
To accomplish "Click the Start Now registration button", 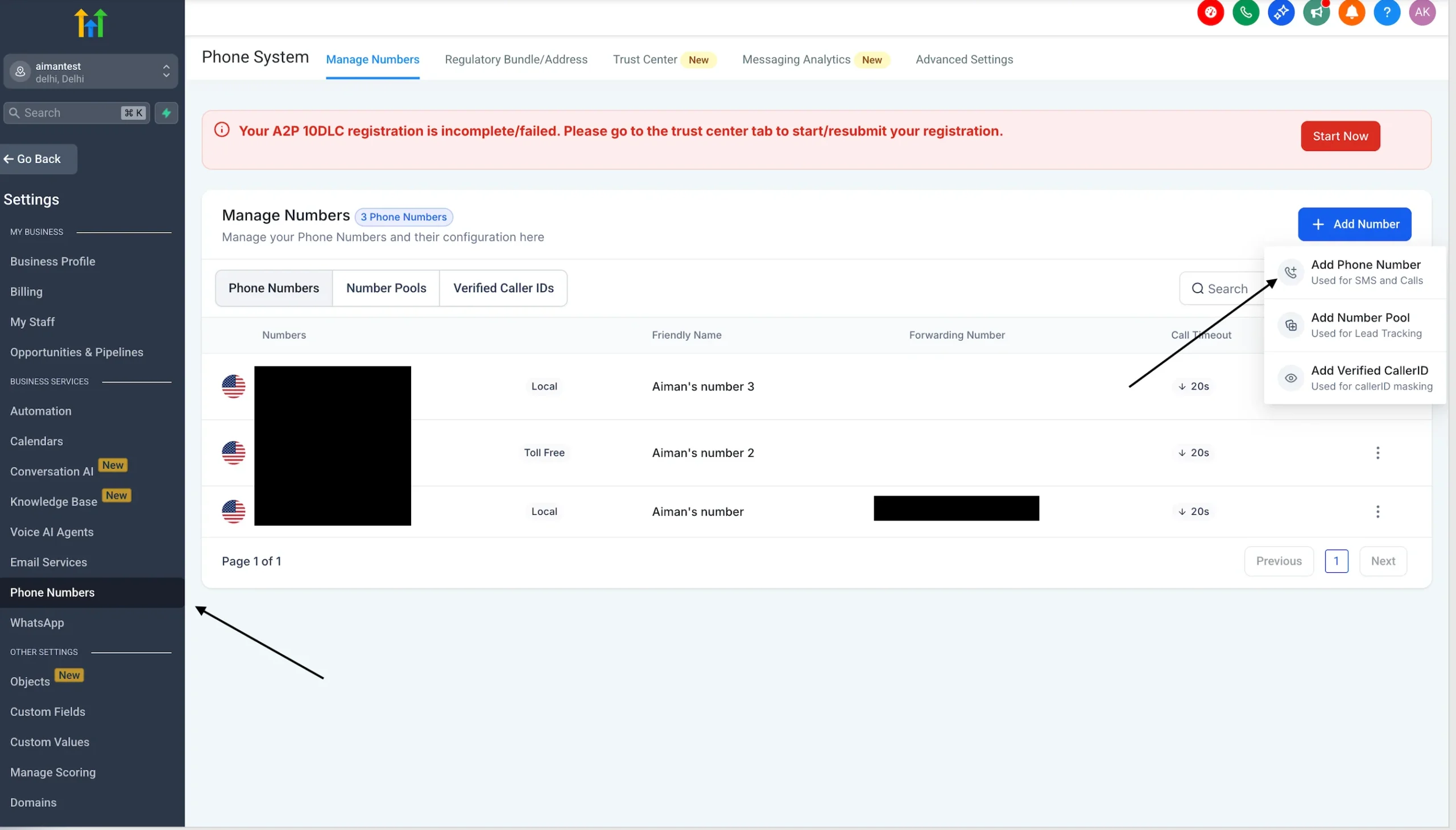I will (1340, 135).
